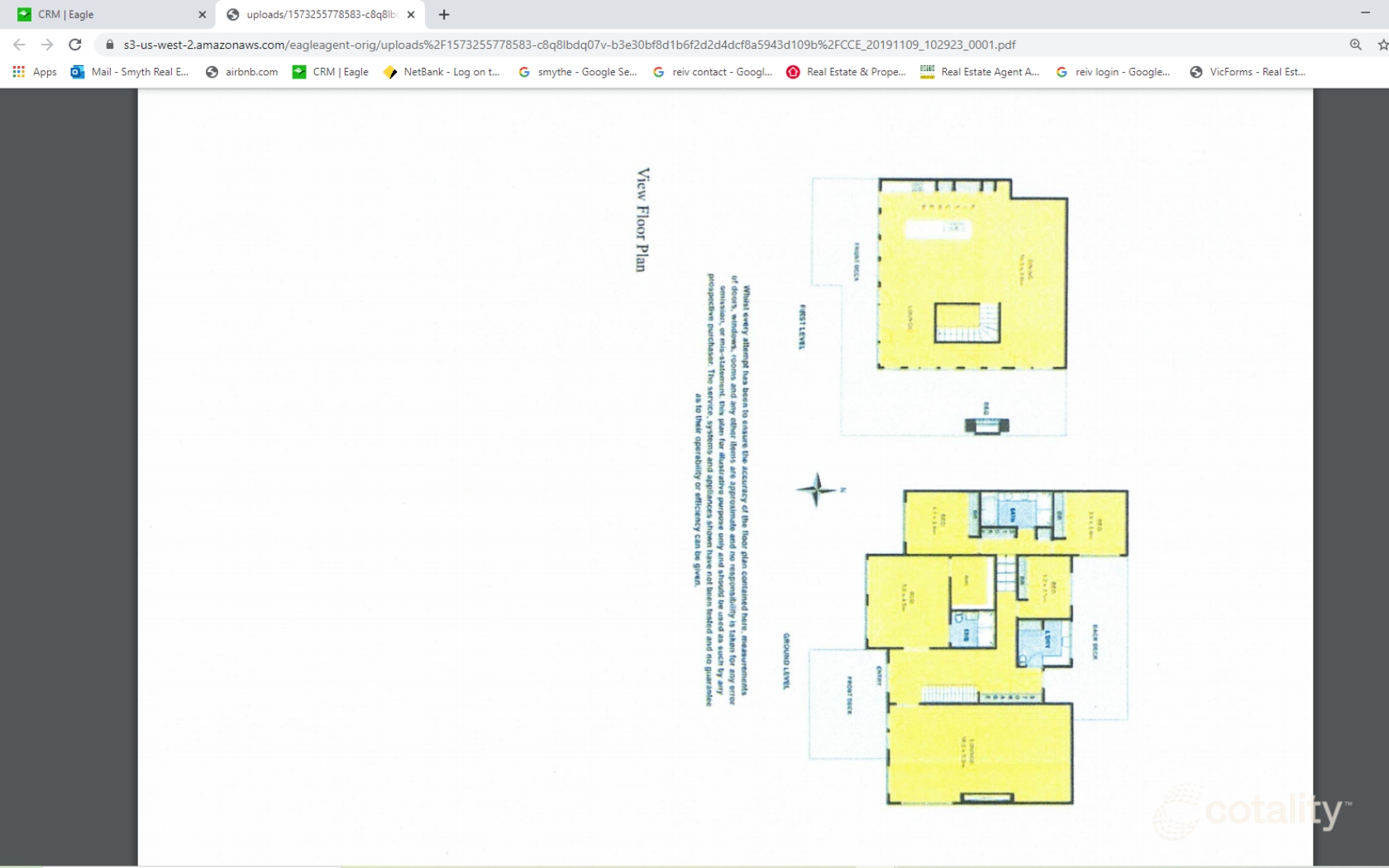
Task: Reload the current PDF page
Action: pyautogui.click(x=75, y=45)
